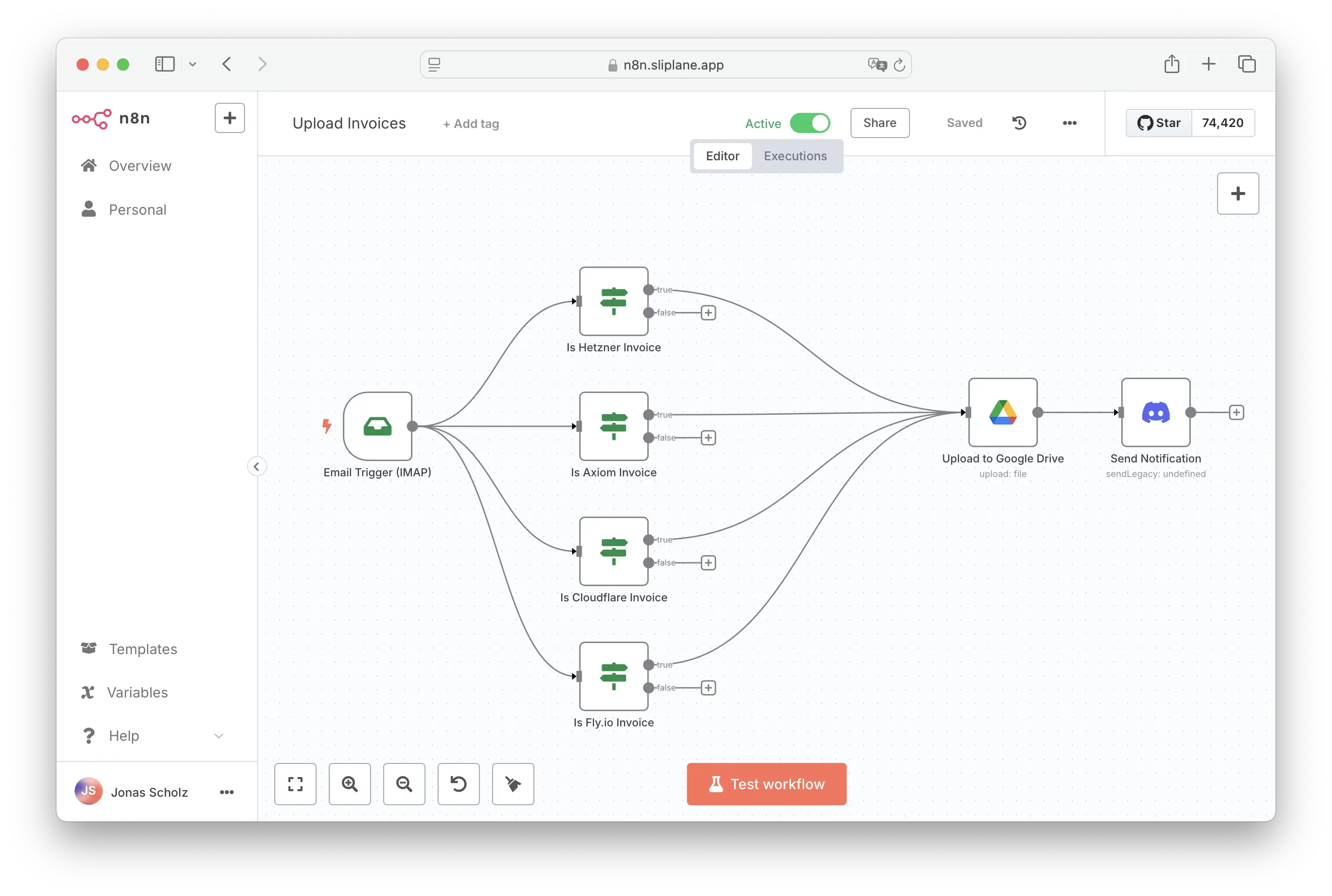Viewport: 1332px width, 896px height.
Task: Click the Add tag field
Action: pyautogui.click(x=471, y=123)
